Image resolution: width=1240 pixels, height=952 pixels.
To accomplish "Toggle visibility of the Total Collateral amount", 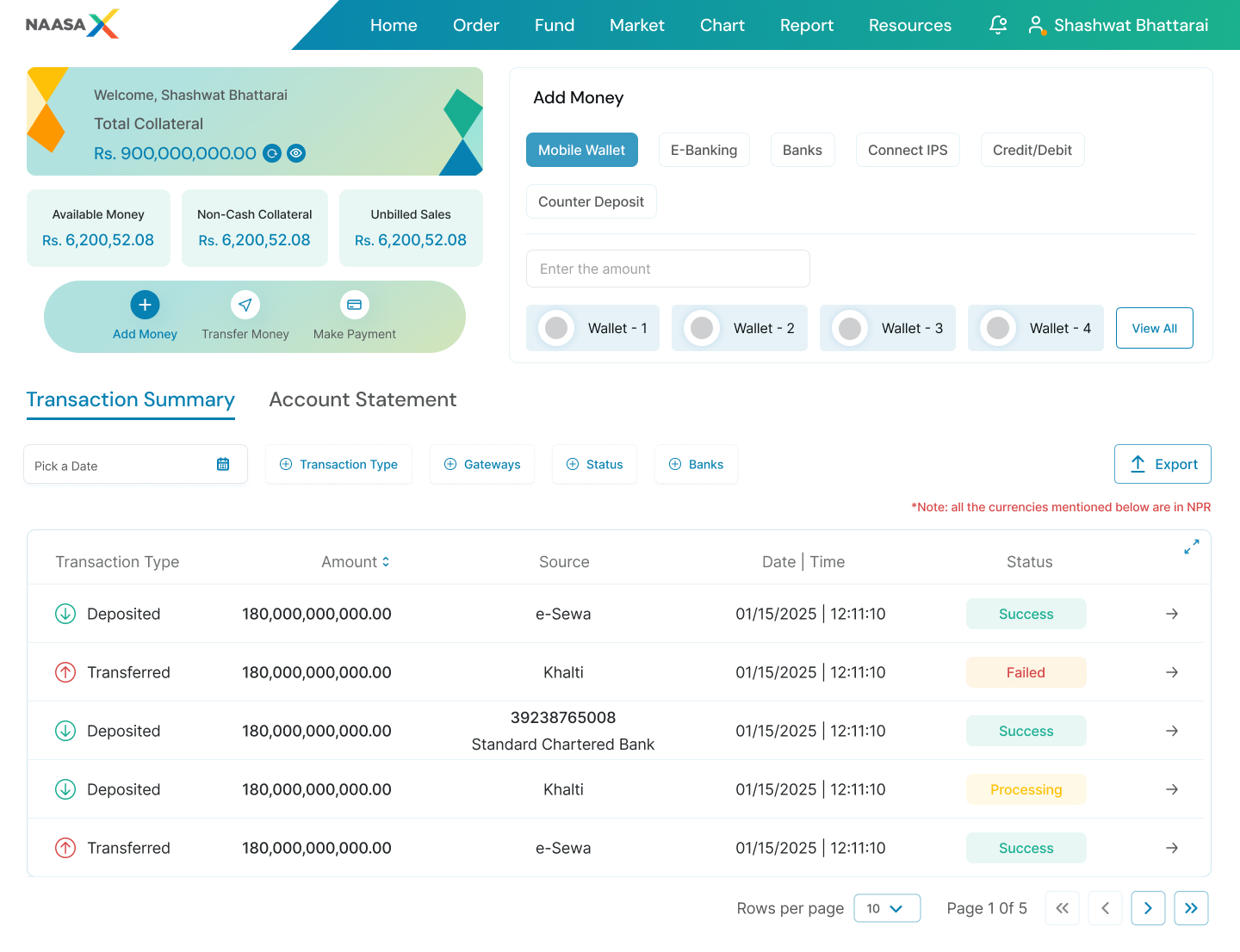I will coord(296,153).
